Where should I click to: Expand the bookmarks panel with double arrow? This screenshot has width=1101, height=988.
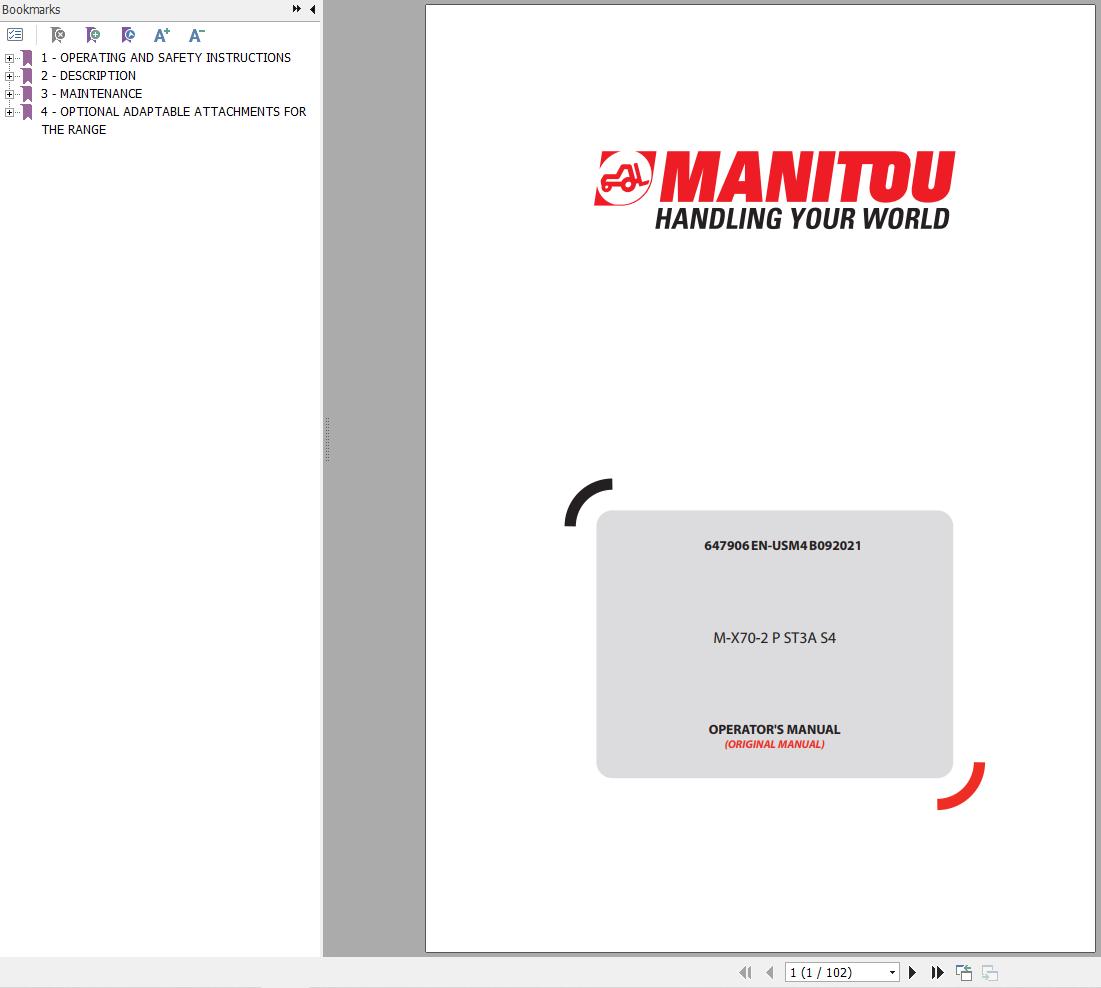click(296, 9)
